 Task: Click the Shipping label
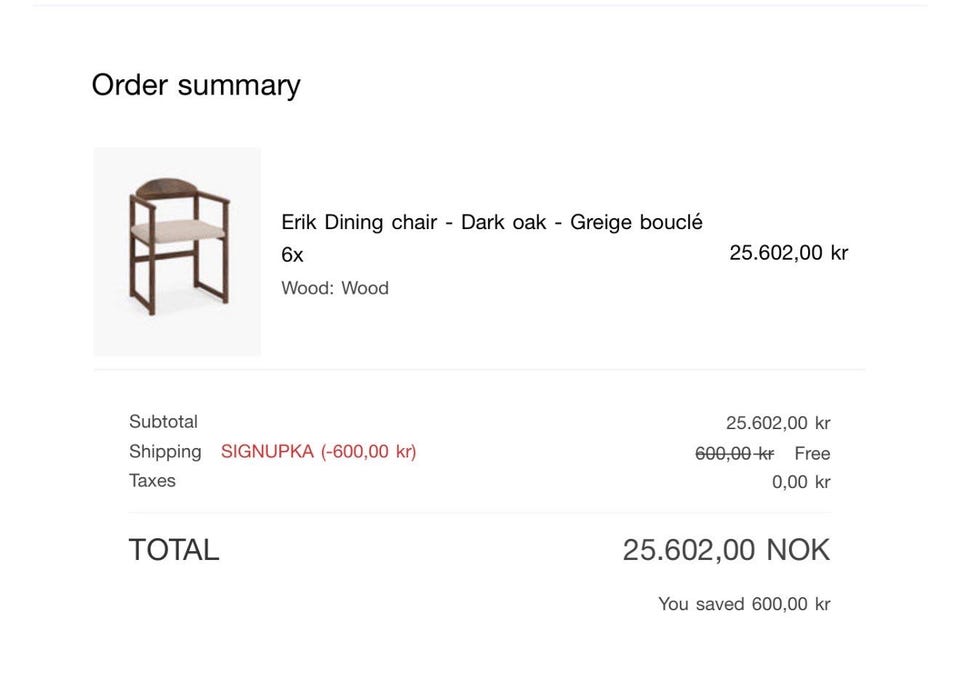click(x=165, y=452)
